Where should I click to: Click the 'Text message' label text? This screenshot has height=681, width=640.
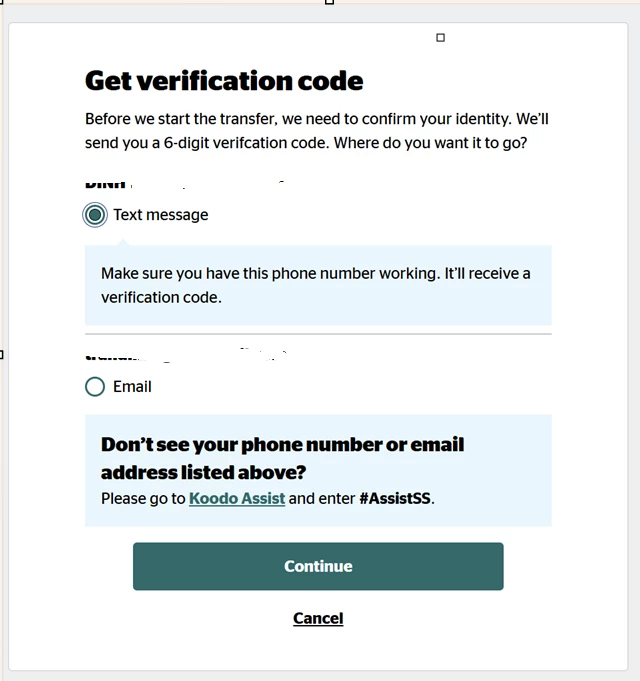coord(161,215)
